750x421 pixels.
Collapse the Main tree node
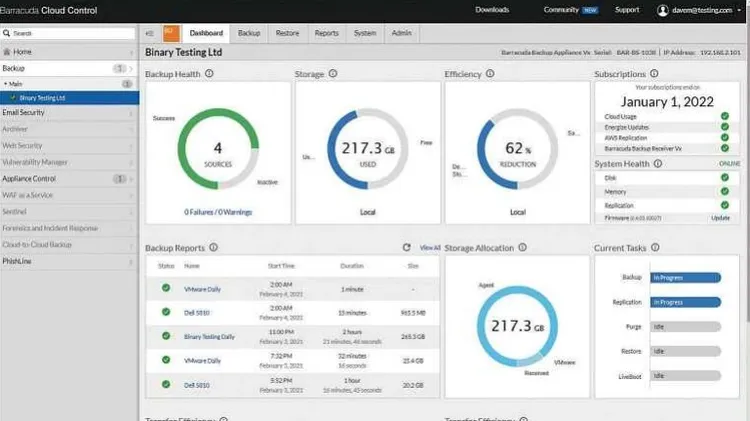[x=5, y=84]
